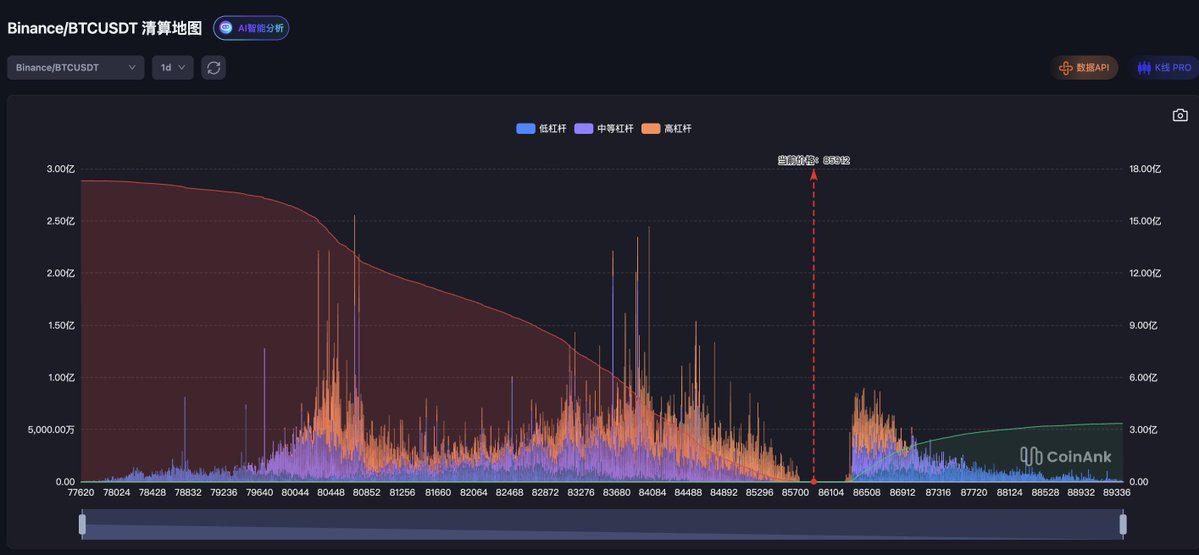Click the 80448 price axis label
This screenshot has height=555, width=1199.
(331, 493)
